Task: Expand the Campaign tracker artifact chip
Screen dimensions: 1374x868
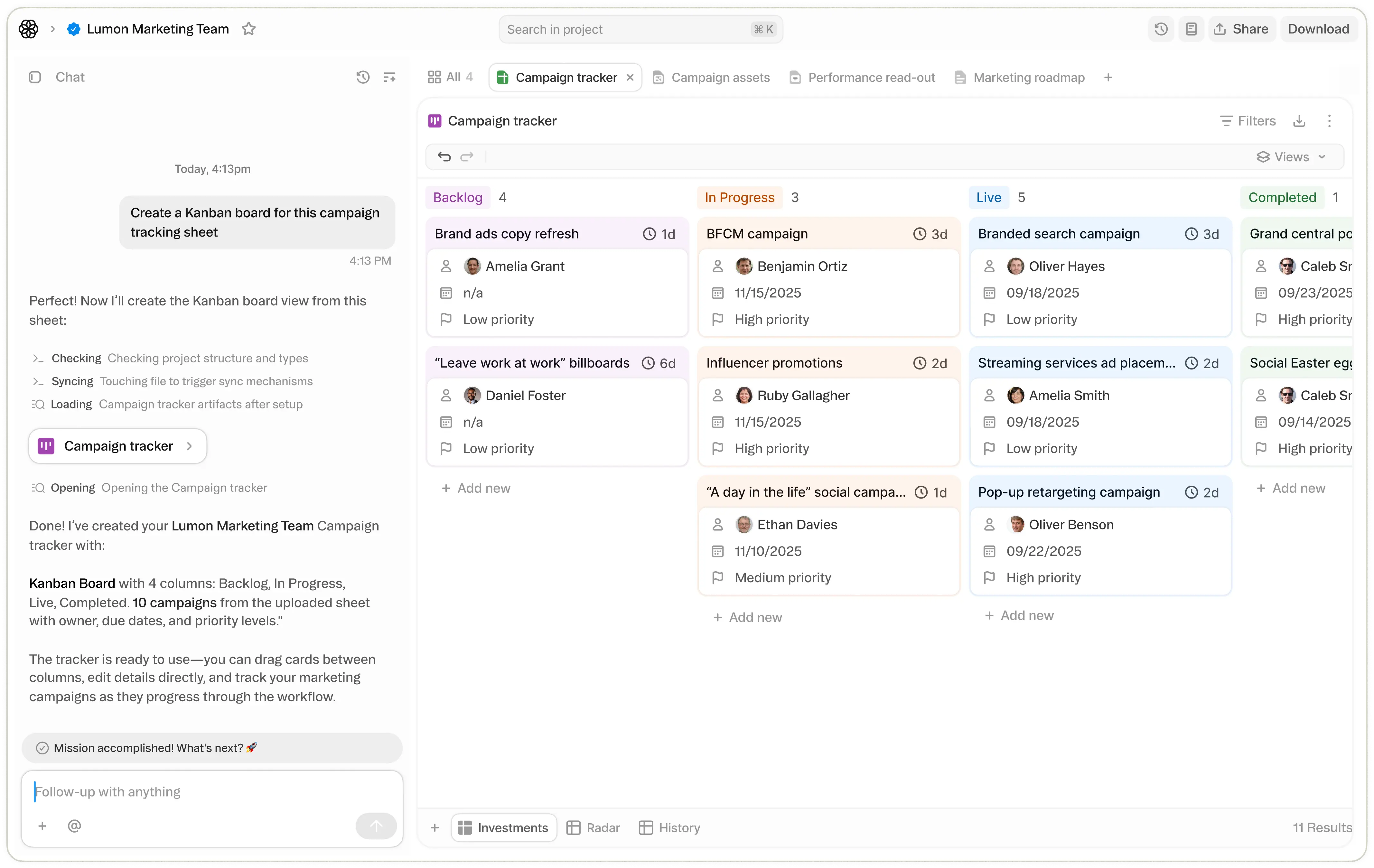Action: coord(117,446)
